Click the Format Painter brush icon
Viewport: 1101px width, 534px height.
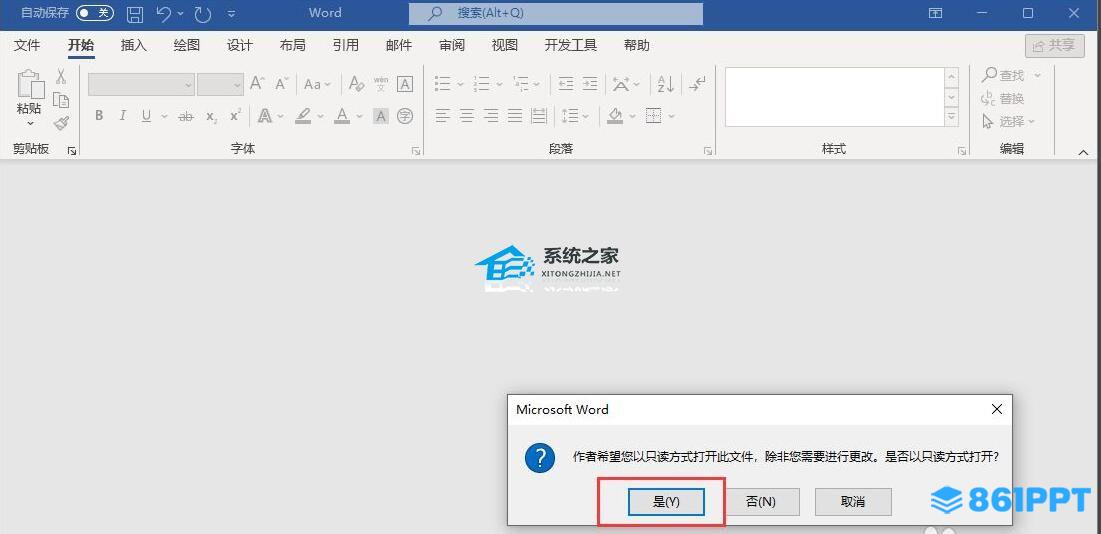coord(61,124)
